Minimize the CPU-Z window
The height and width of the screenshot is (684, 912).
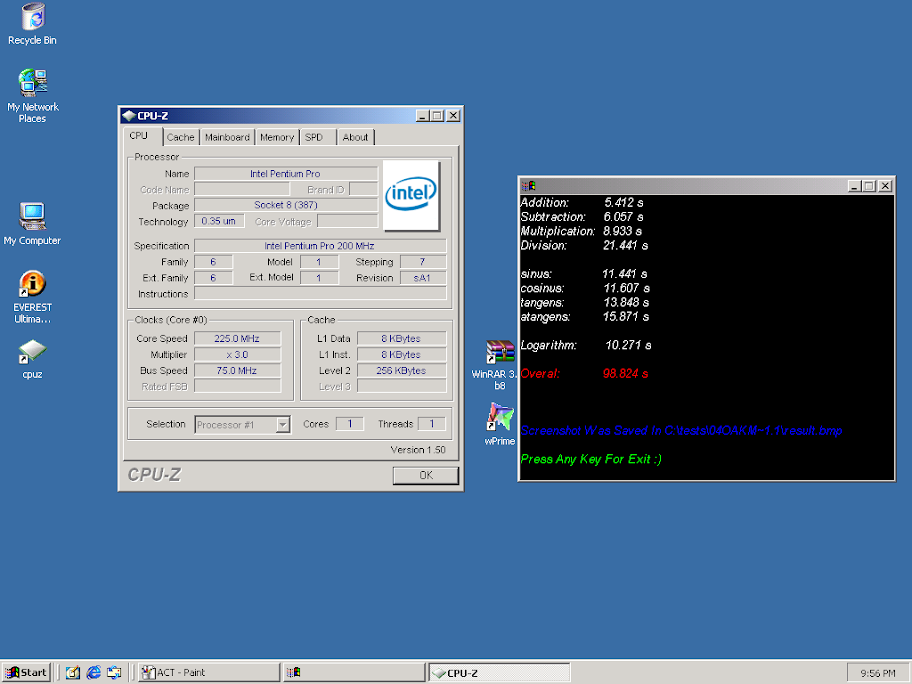[423, 116]
